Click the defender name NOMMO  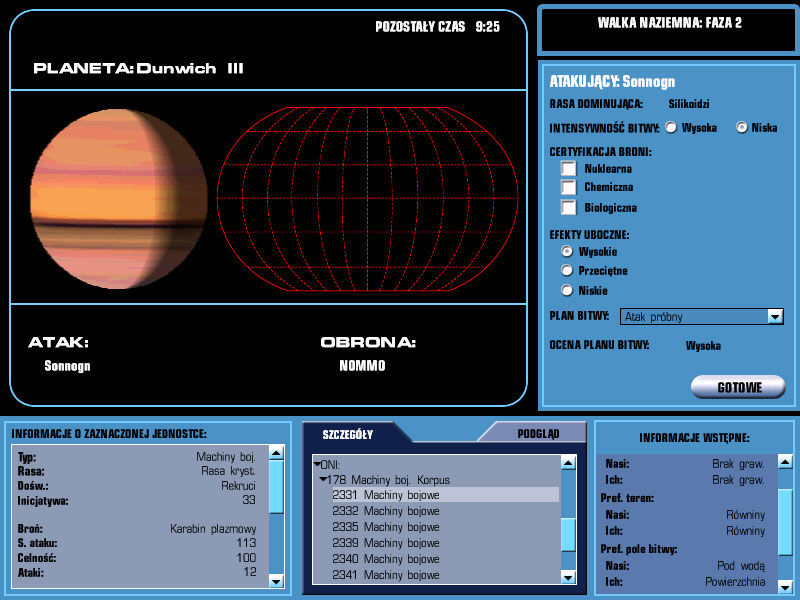click(362, 365)
